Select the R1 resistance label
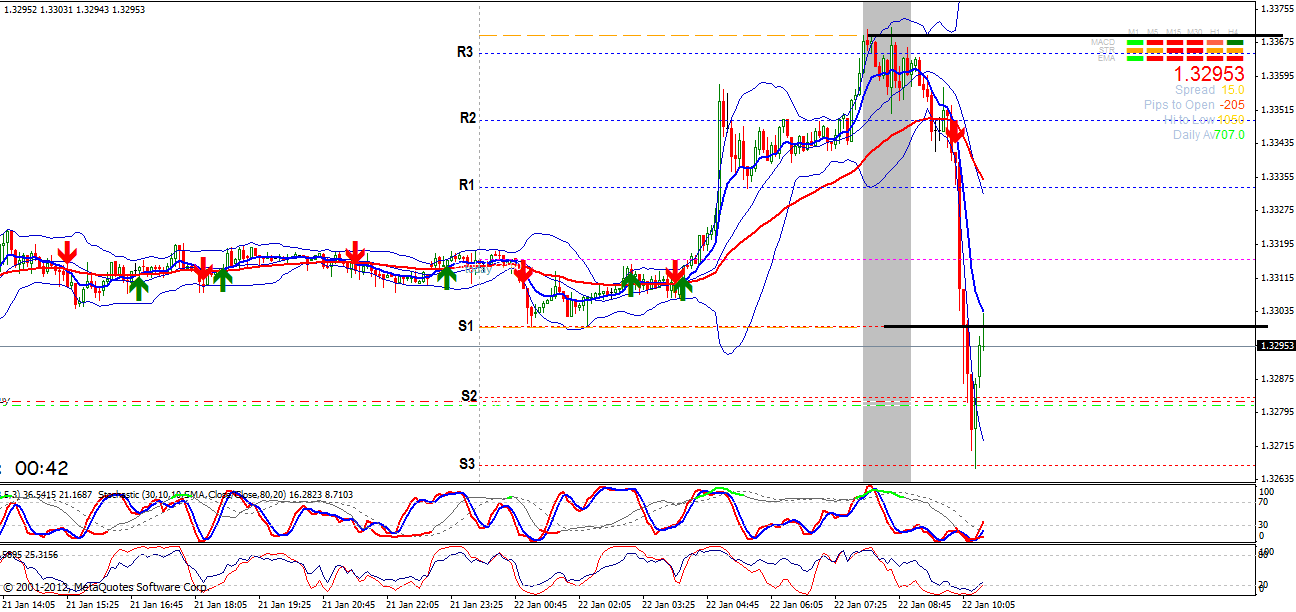Viewport: 1296px width, 612px height. (x=466, y=185)
